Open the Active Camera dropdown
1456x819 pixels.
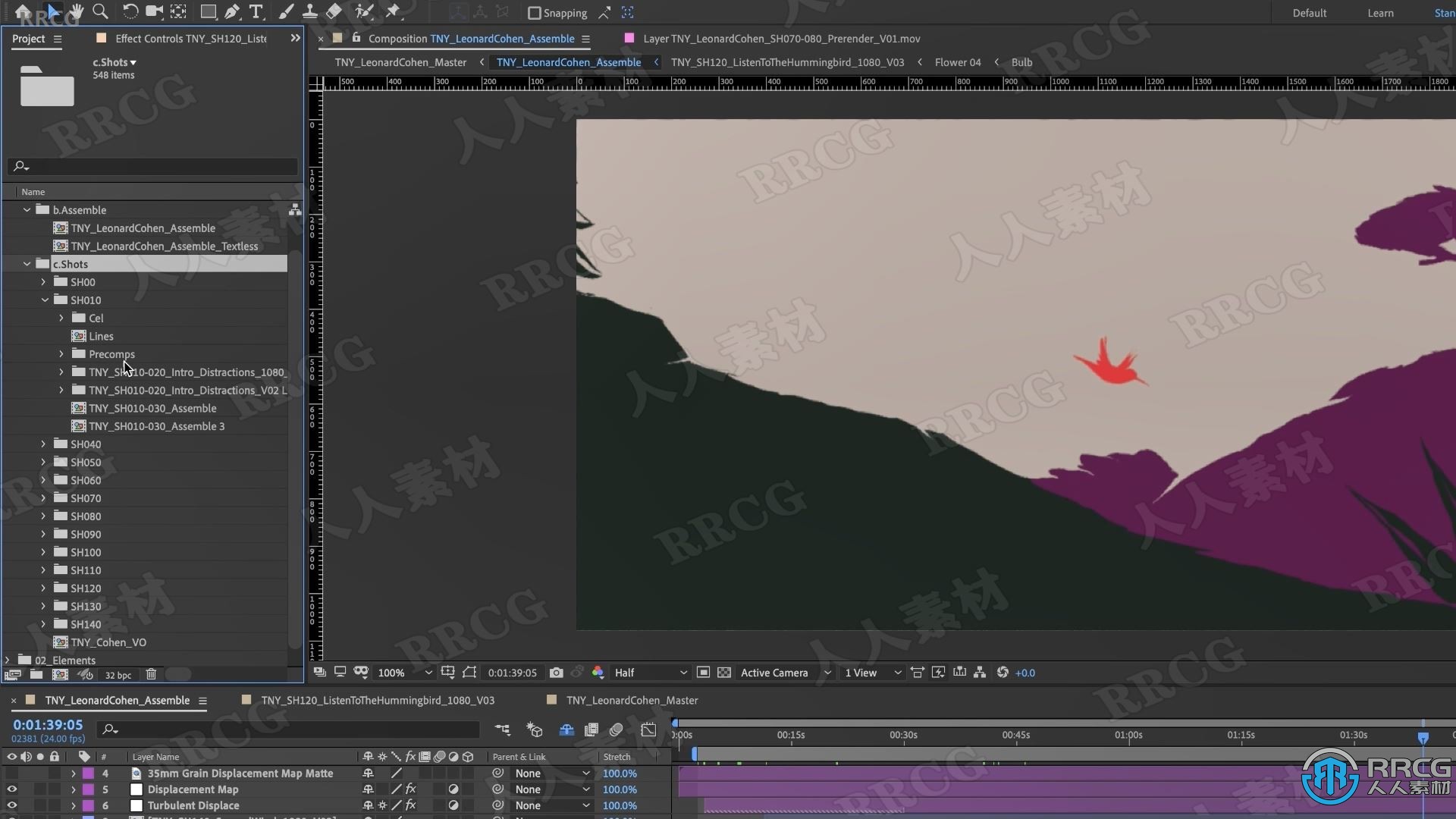click(785, 673)
